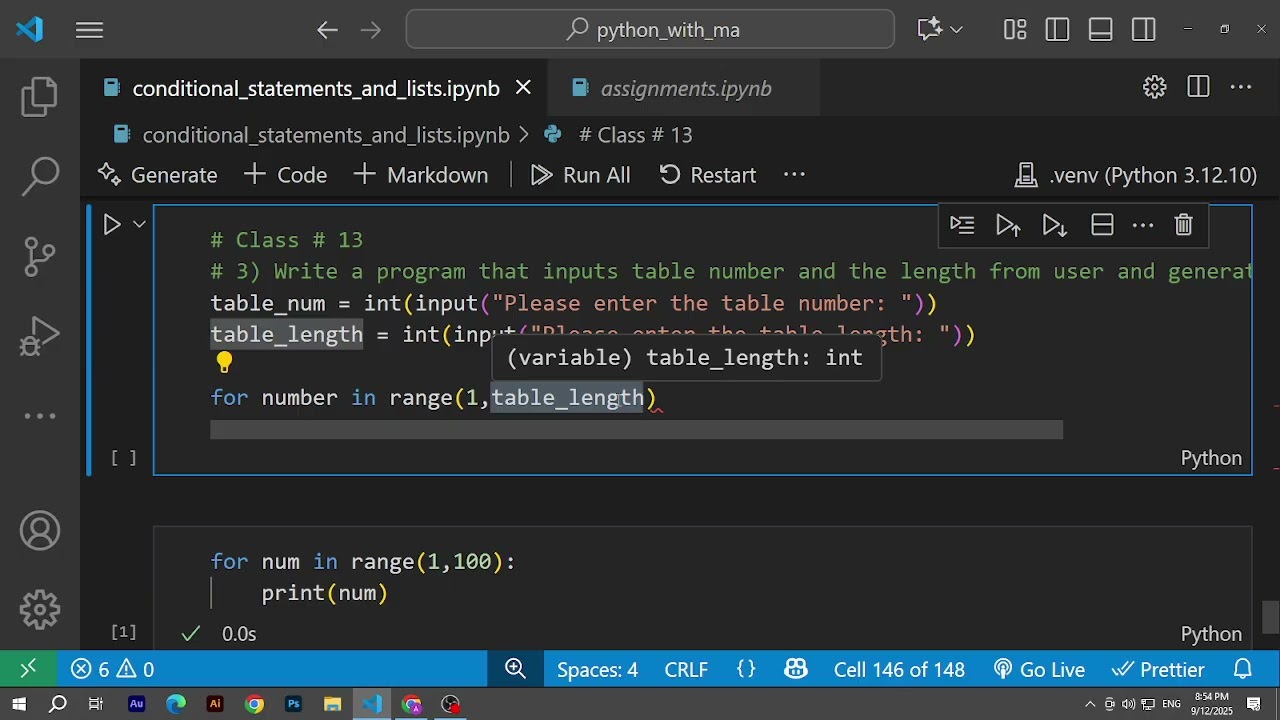Viewport: 1280px width, 720px height.
Task: Change CRLF end of line sequence
Action: pos(686,670)
